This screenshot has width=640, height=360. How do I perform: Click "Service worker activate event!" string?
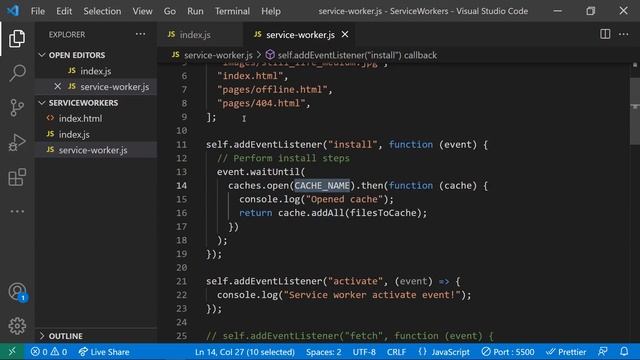[x=372, y=295]
